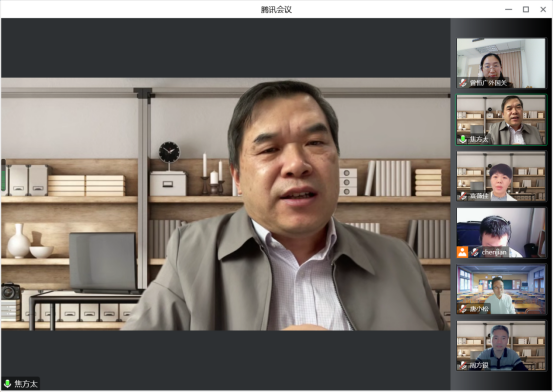Select the third participant video thumbnail
This screenshot has height=392, width=553.
coord(501,176)
